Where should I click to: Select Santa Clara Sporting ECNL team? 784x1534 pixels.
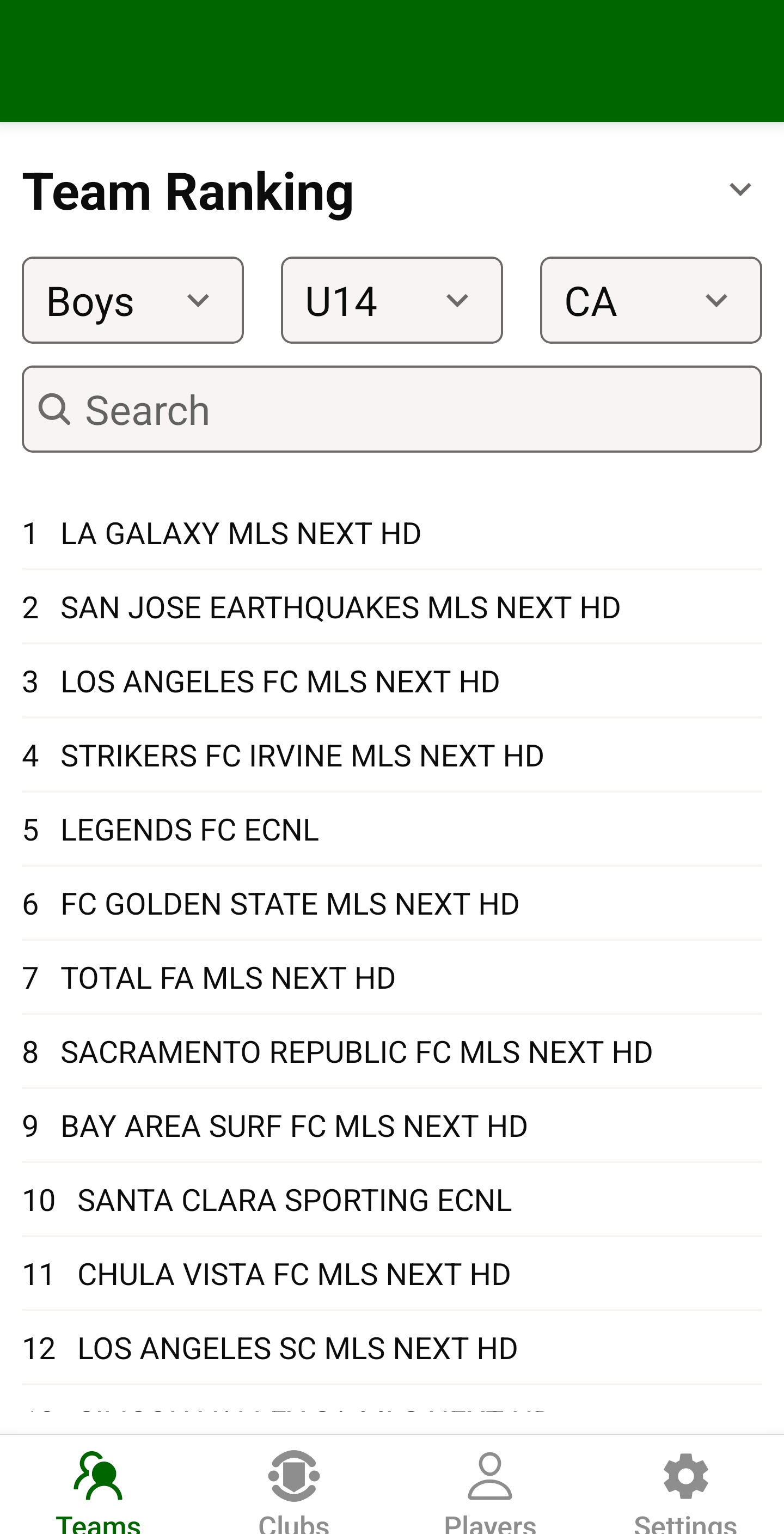click(x=295, y=1201)
